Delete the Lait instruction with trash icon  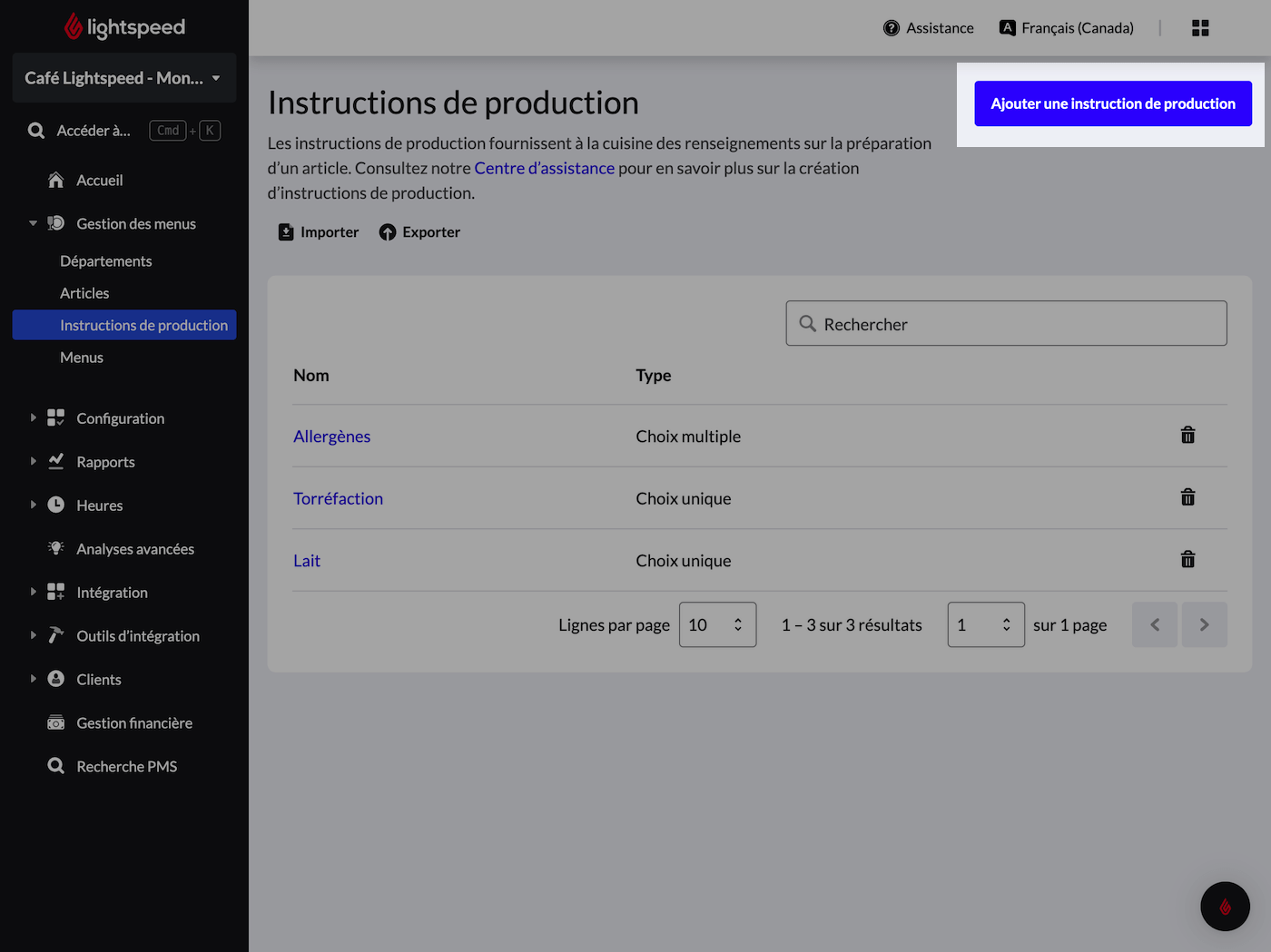click(x=1187, y=559)
